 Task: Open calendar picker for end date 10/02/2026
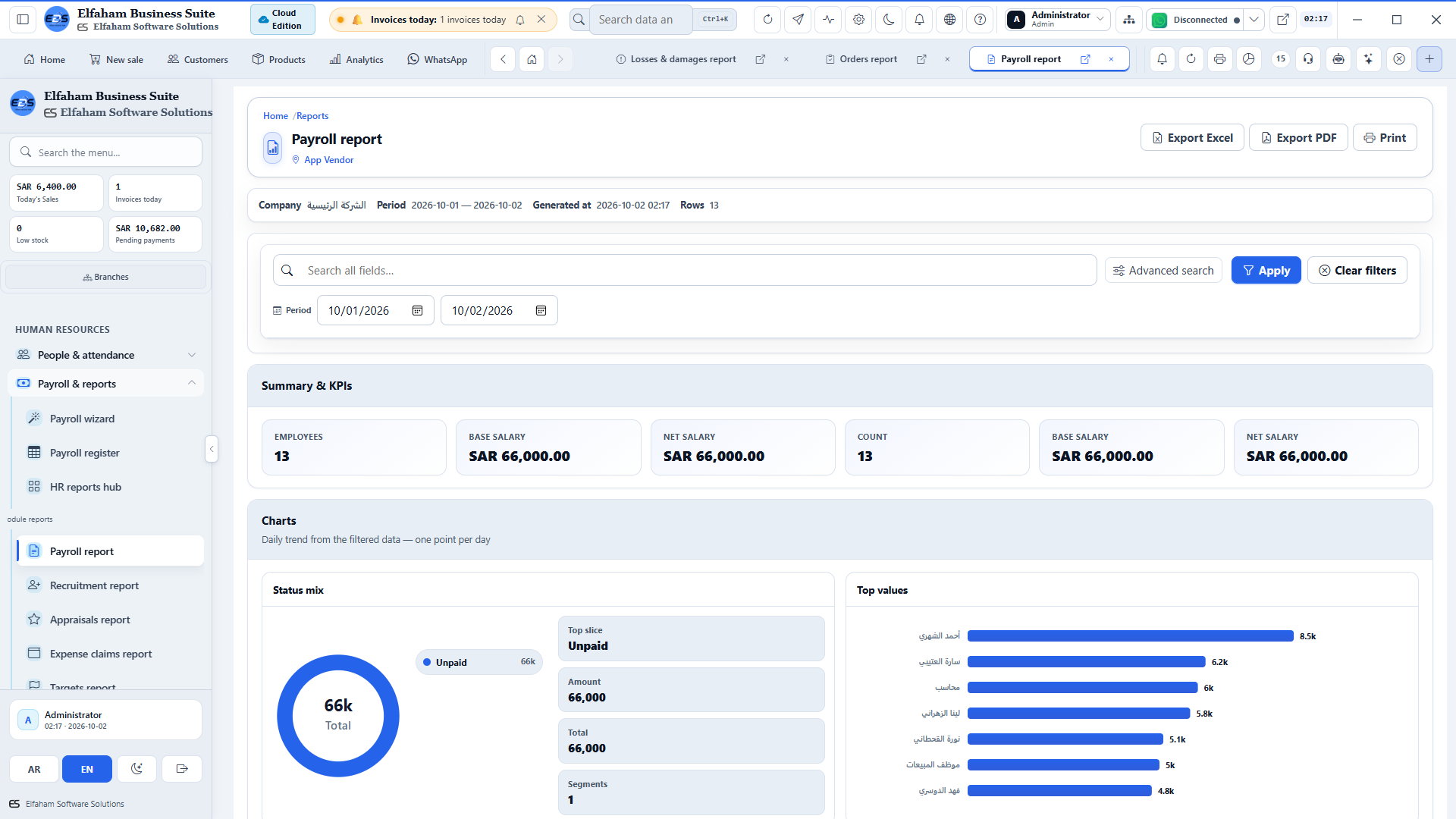click(541, 311)
